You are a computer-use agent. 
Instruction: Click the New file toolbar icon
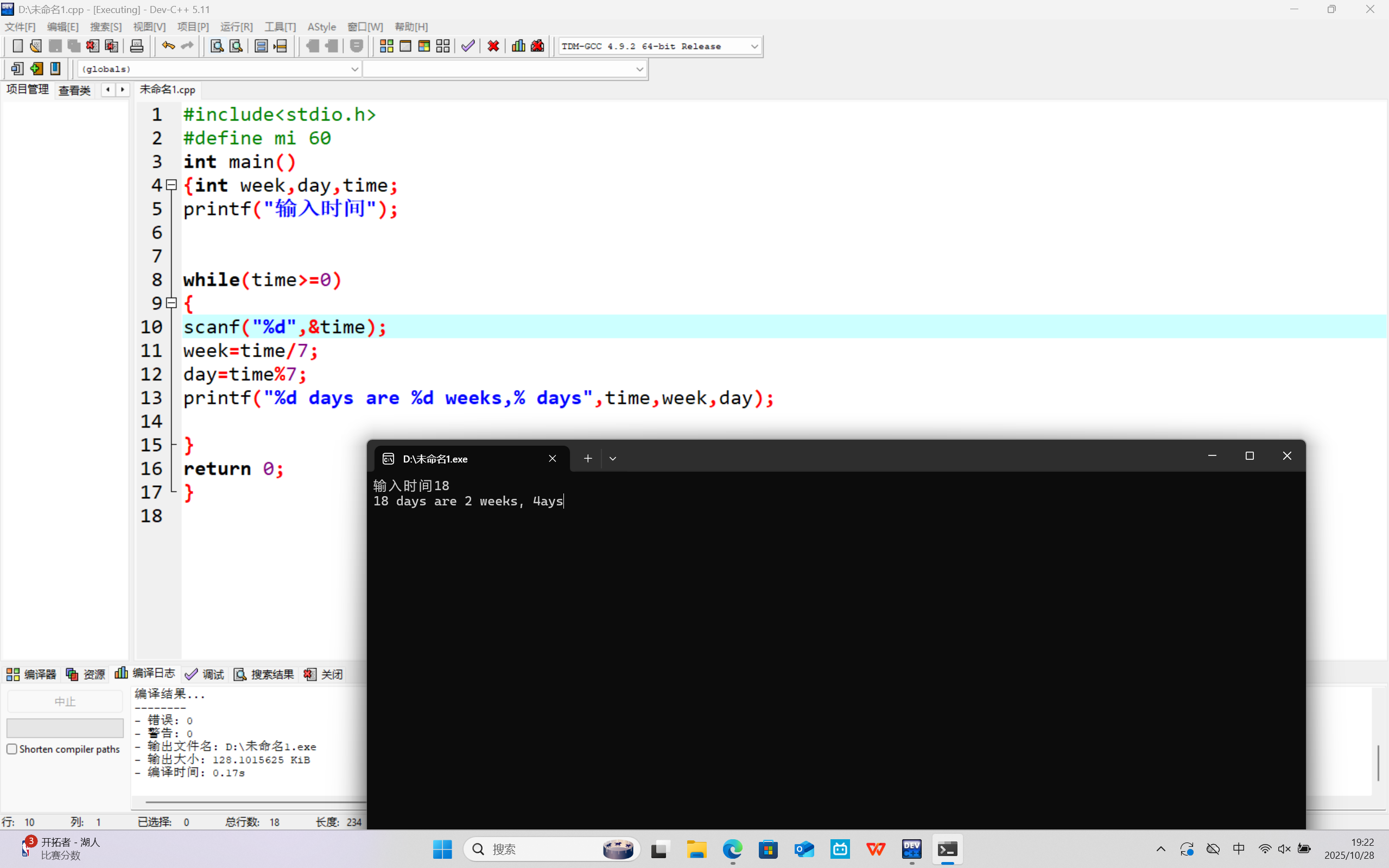(x=17, y=46)
